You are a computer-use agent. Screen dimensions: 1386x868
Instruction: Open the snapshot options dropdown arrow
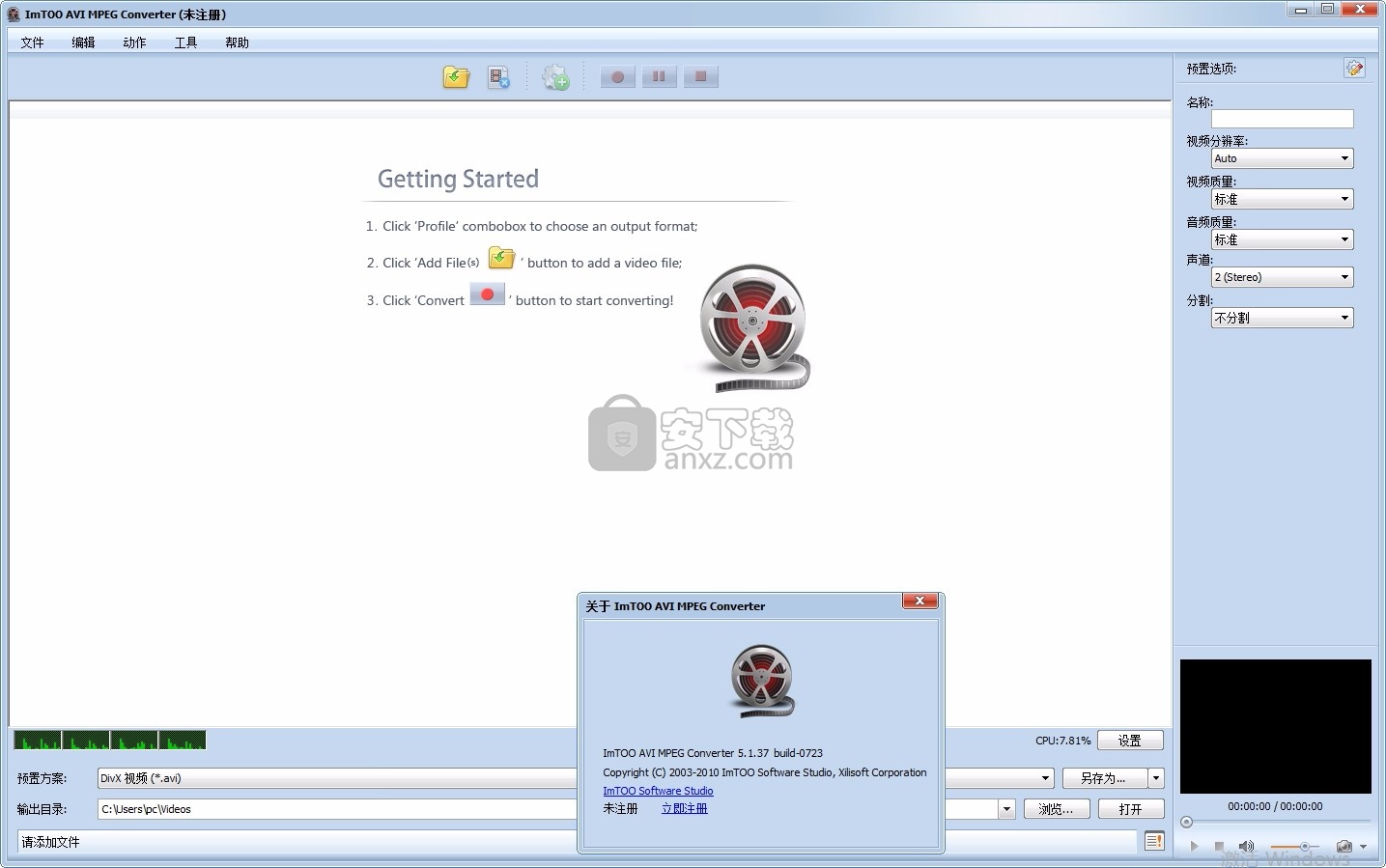click(1363, 847)
